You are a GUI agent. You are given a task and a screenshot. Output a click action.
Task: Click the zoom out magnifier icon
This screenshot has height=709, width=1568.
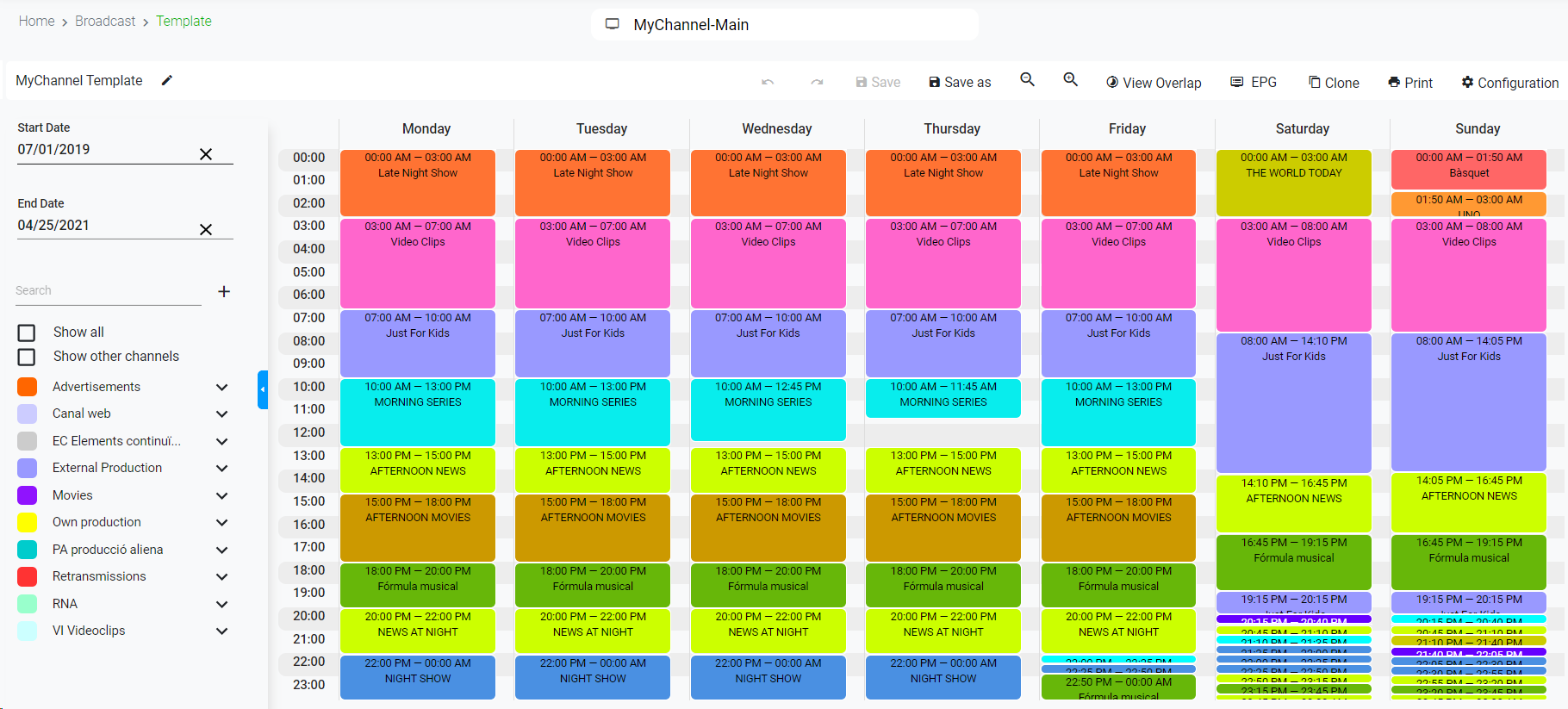(x=1027, y=80)
